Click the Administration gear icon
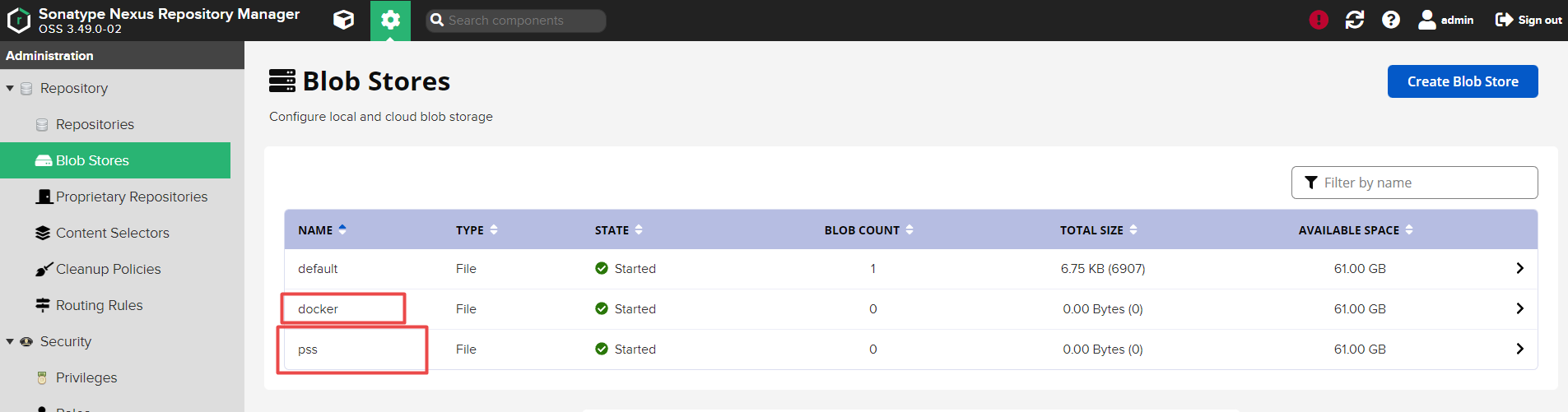The width and height of the screenshot is (1568, 412). coord(390,20)
